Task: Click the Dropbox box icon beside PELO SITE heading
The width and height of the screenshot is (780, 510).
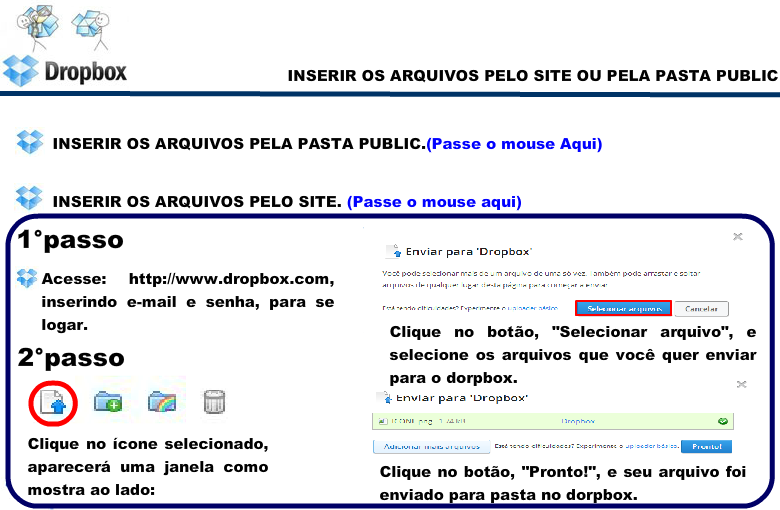Action: (29, 198)
